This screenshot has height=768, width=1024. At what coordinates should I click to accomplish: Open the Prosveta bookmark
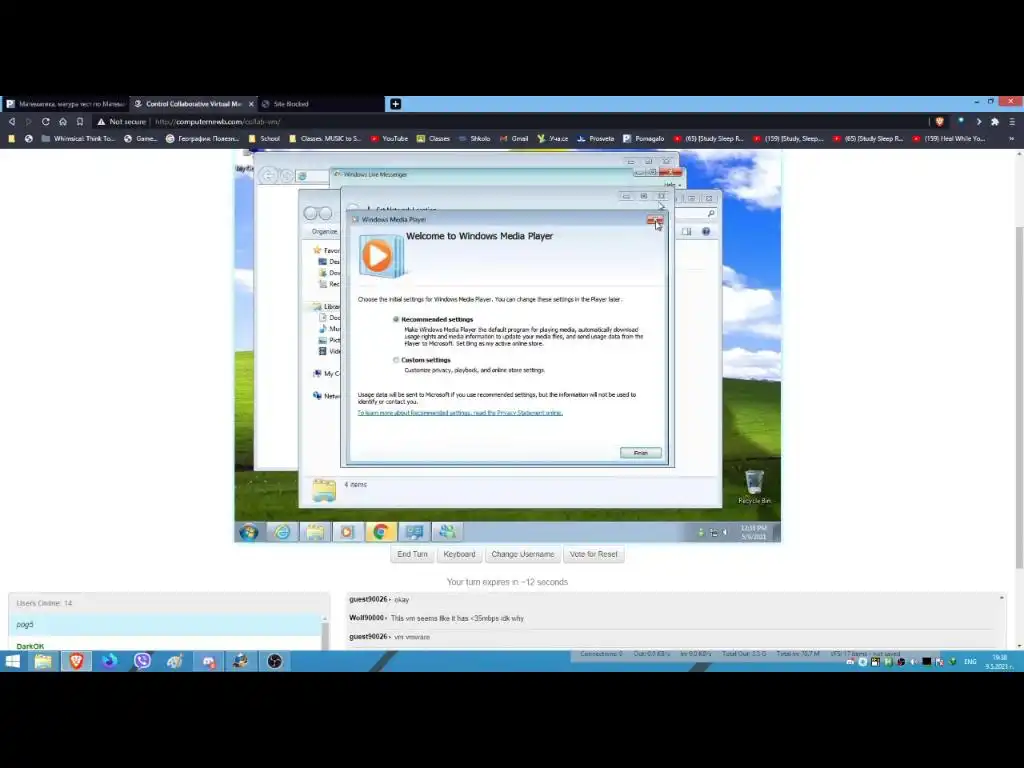click(596, 138)
